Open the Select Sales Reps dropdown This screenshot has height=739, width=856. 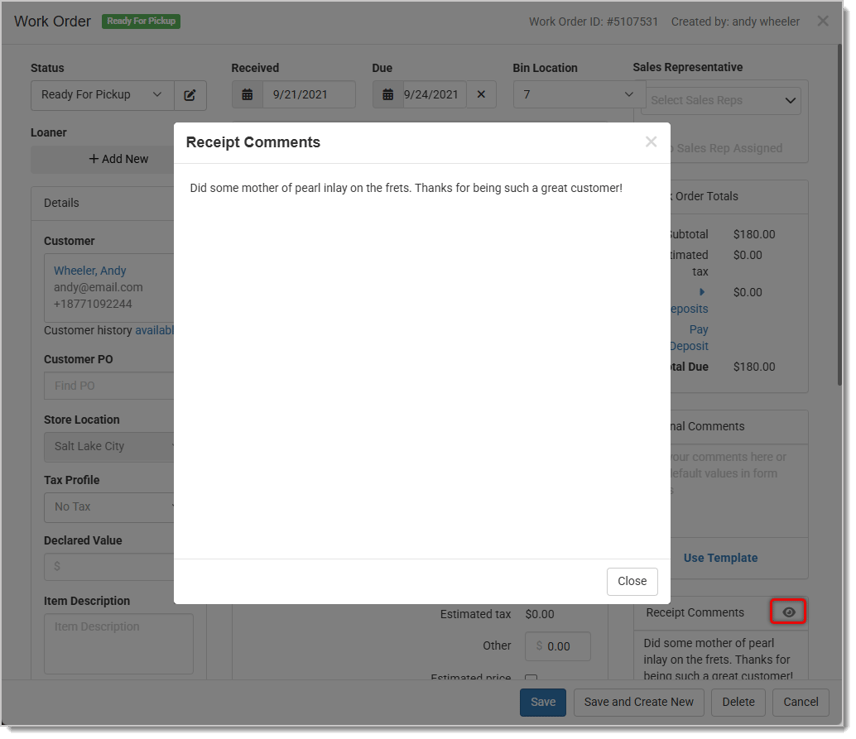[721, 99]
